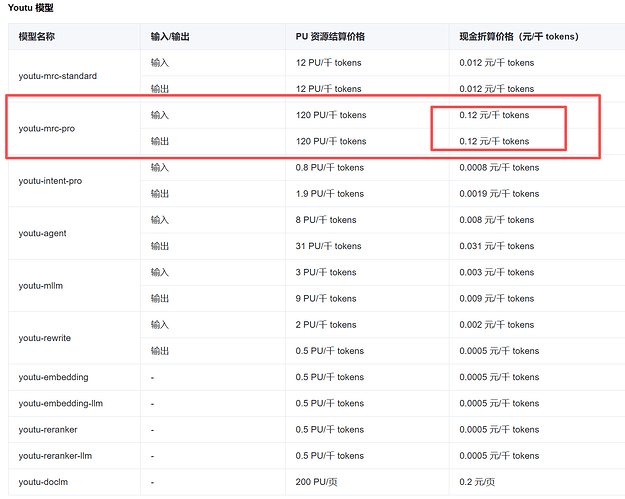The image size is (625, 499).
Task: Select the '模型名称' column header
Action: [x=37, y=37]
